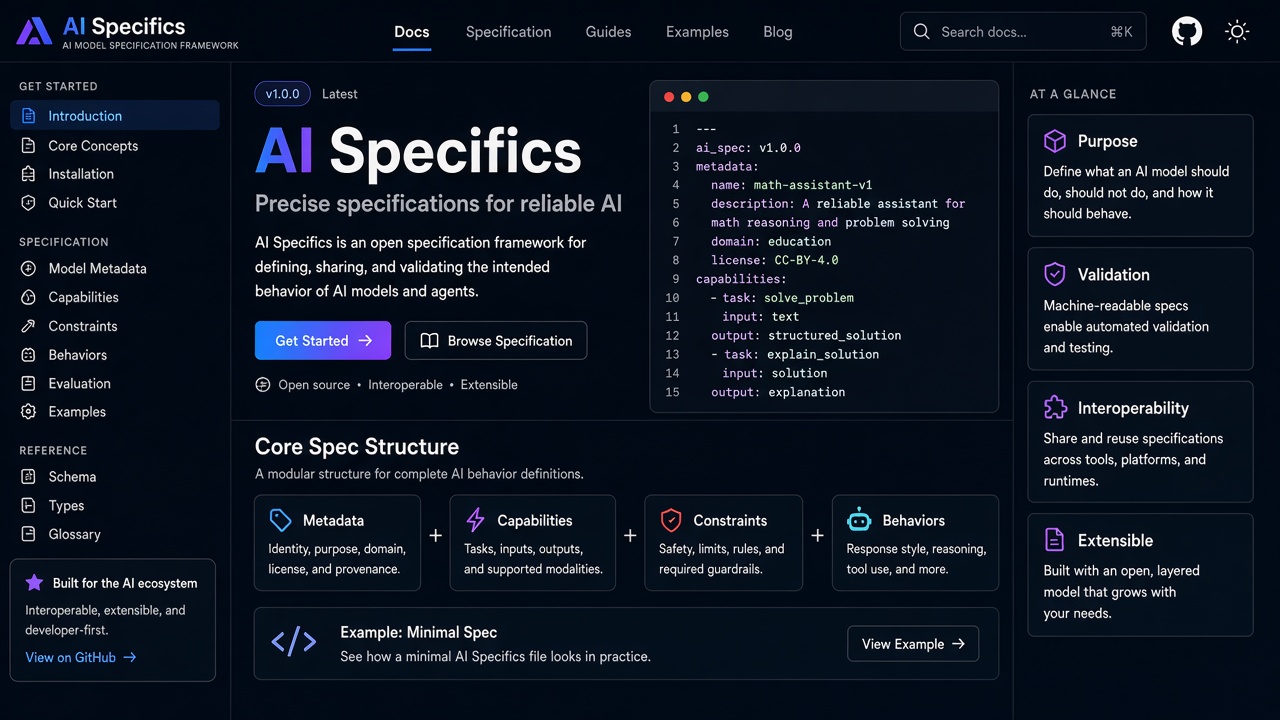Open the Docs tab
The image size is (1280, 720).
point(412,32)
